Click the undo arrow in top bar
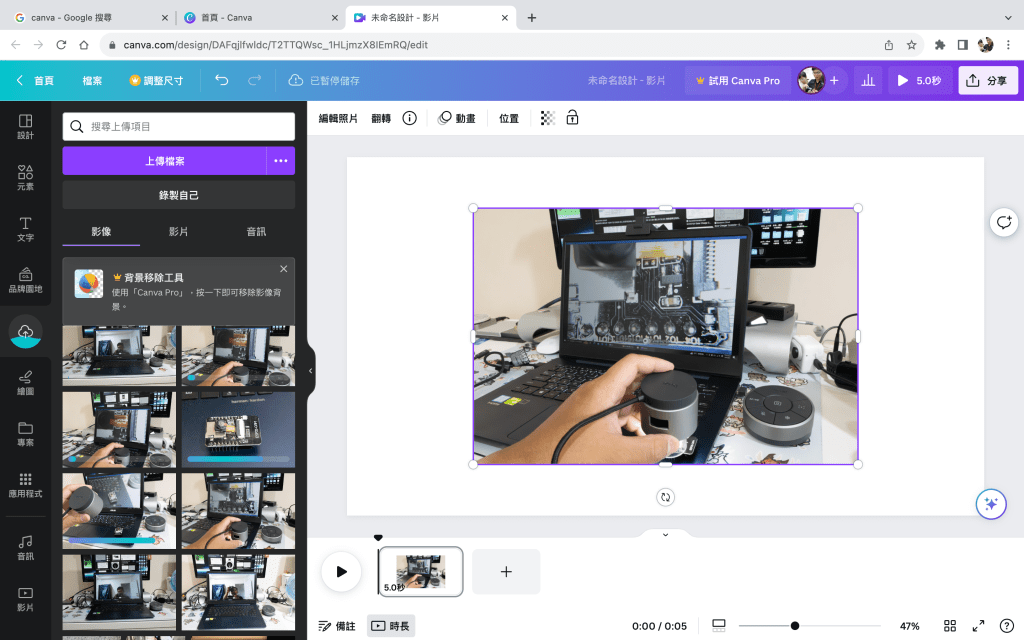The width and height of the screenshot is (1024, 640). 222,80
